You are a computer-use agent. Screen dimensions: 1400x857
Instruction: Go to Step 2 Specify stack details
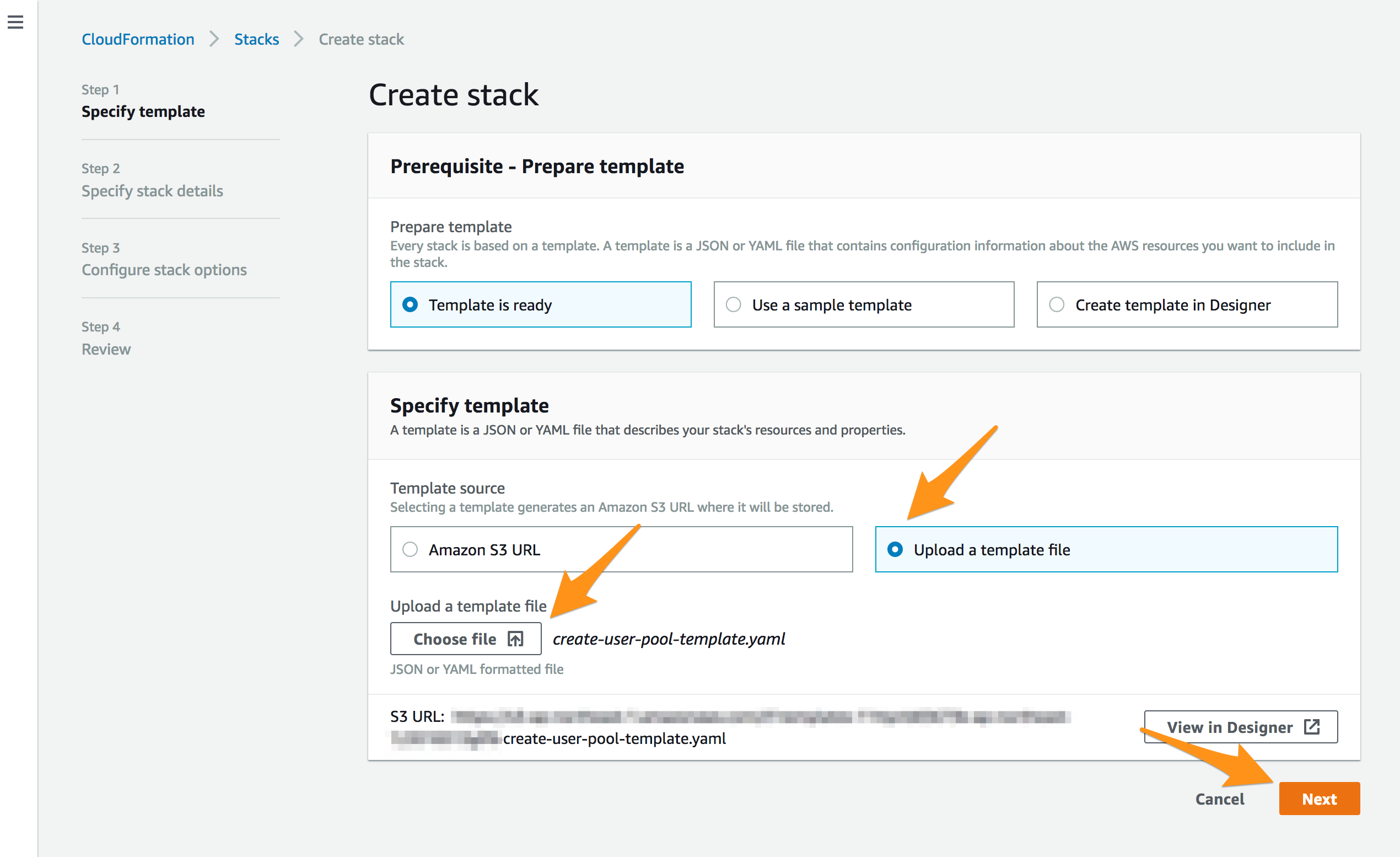(152, 190)
